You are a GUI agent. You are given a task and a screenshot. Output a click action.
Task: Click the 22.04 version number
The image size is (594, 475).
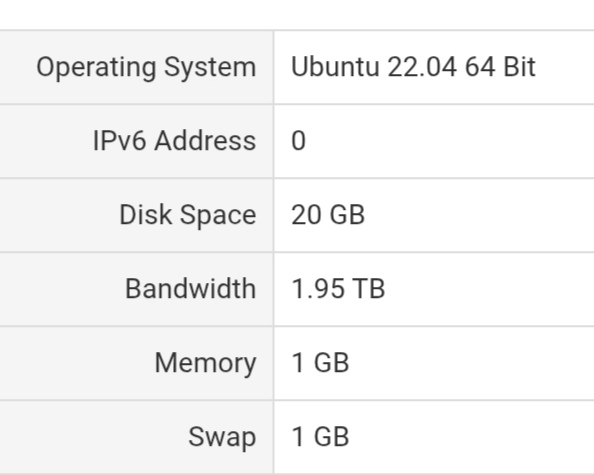point(422,67)
